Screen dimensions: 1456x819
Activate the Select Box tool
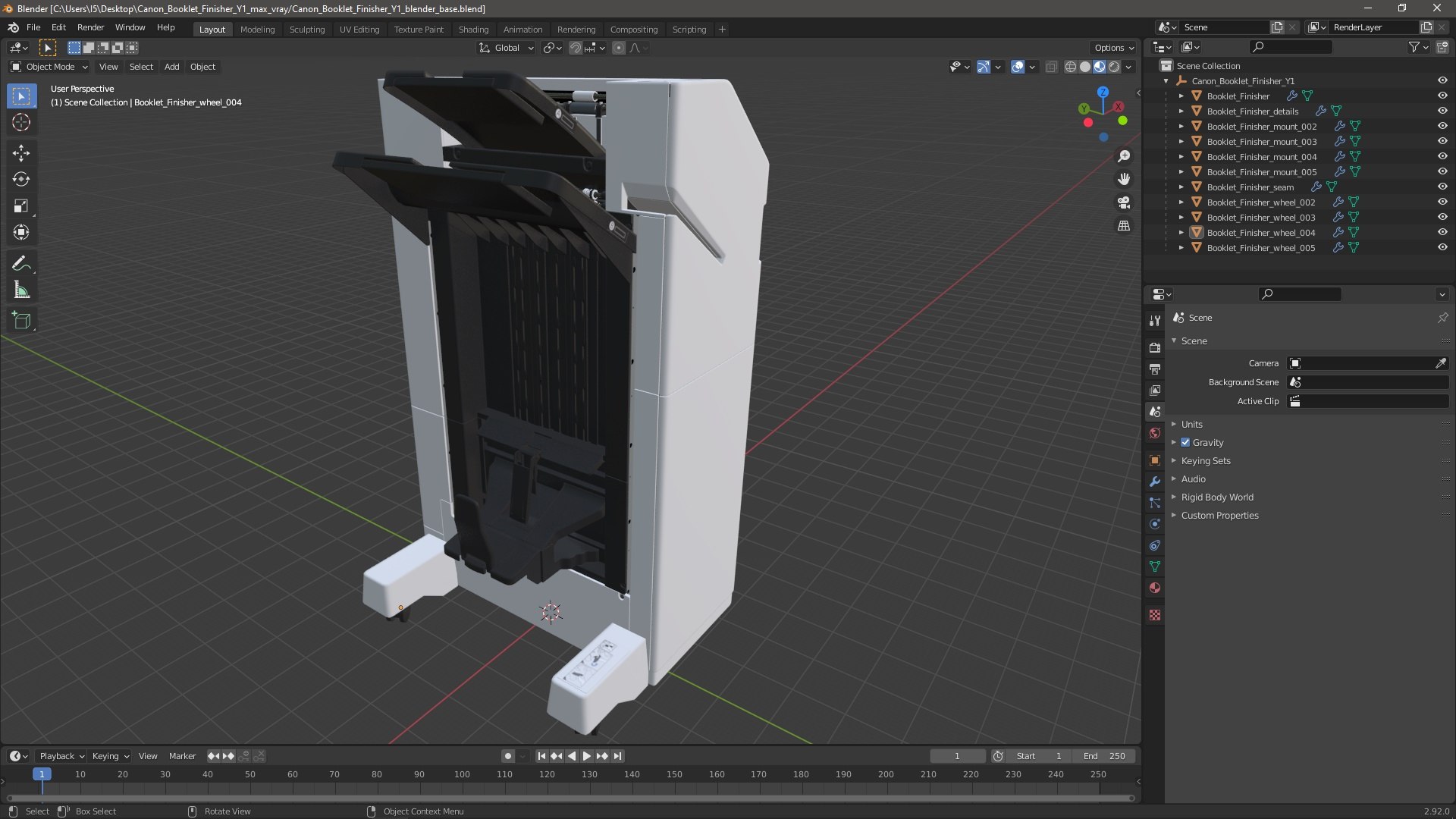tap(21, 96)
